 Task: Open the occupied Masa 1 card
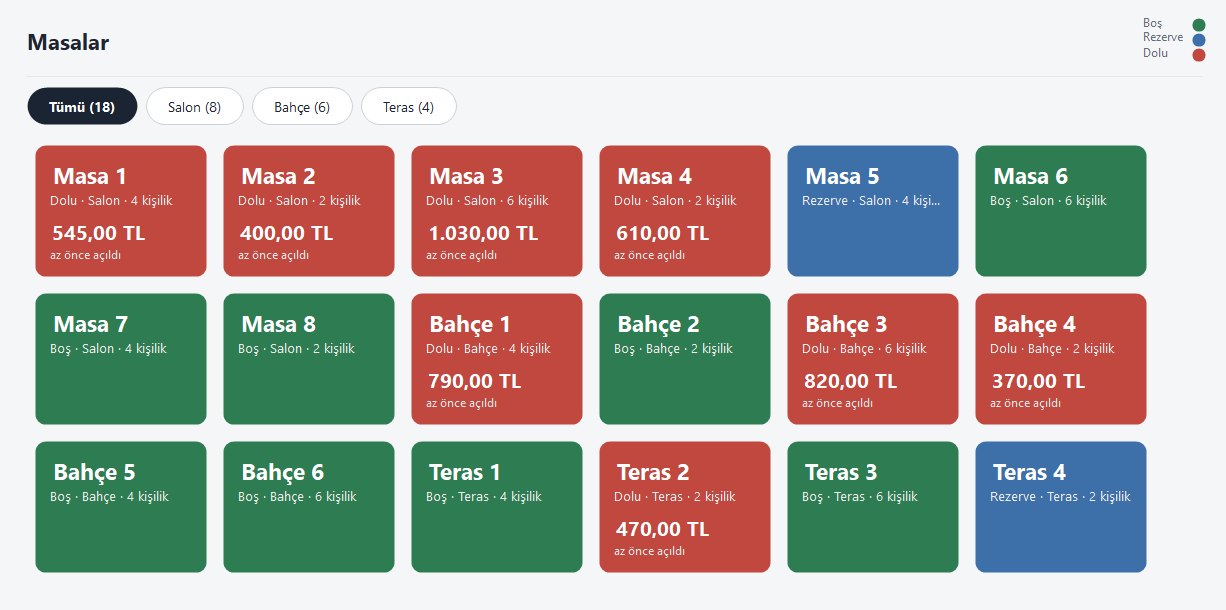point(121,211)
